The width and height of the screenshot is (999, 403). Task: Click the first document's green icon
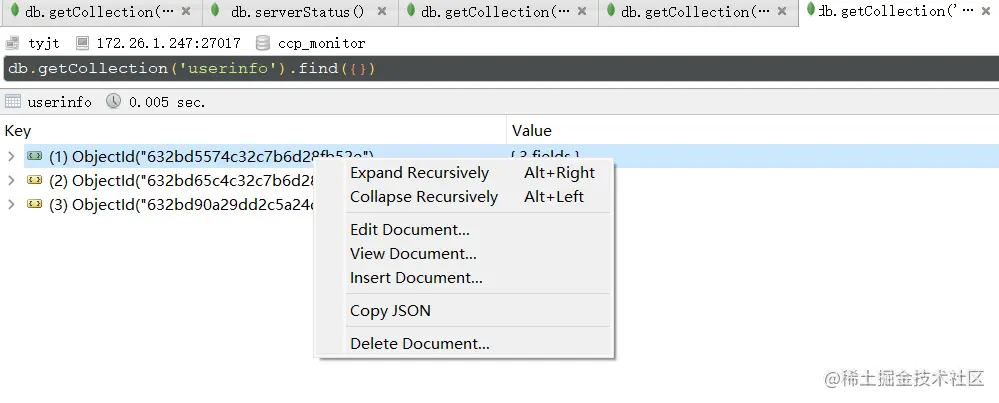click(x=34, y=156)
